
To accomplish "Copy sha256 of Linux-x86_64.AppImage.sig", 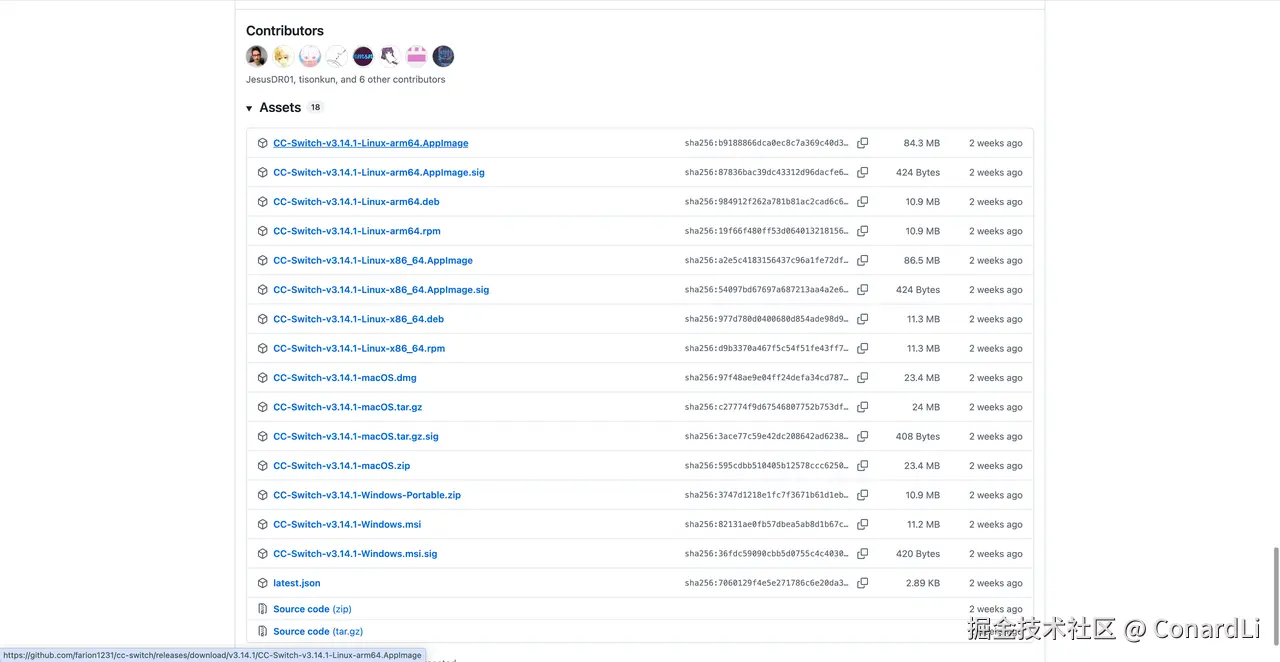I will pyautogui.click(x=862, y=290).
